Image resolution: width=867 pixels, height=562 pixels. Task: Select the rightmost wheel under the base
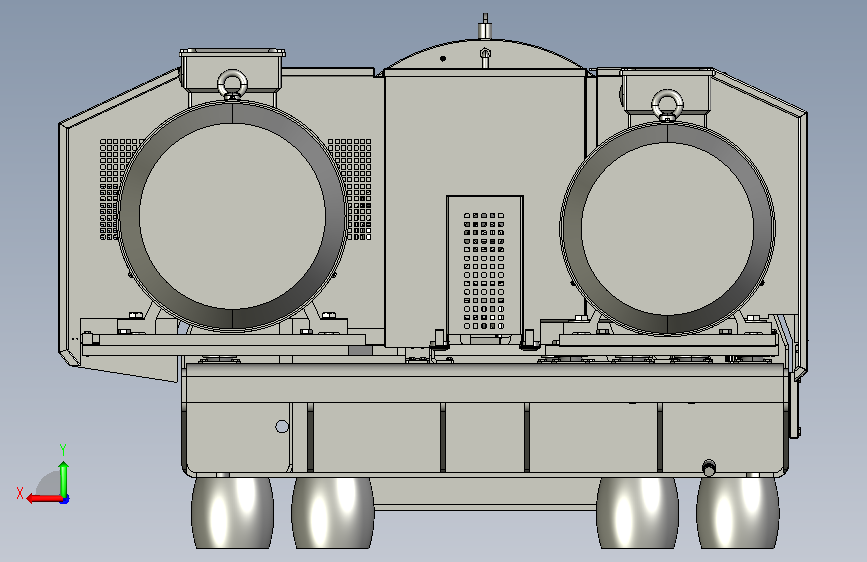click(x=738, y=513)
